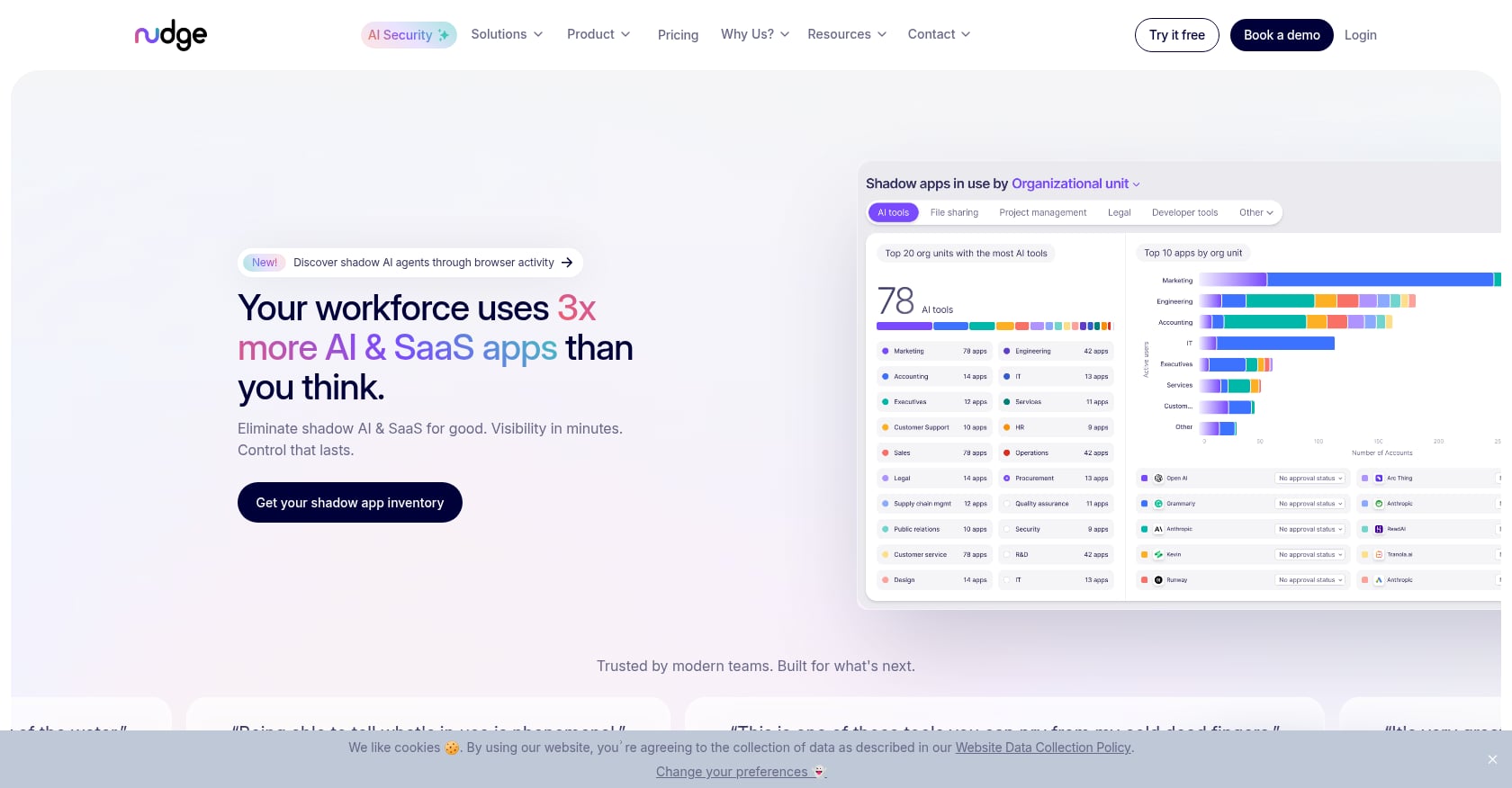Click the Kevin app icon
The image size is (1512, 788).
(x=1158, y=555)
